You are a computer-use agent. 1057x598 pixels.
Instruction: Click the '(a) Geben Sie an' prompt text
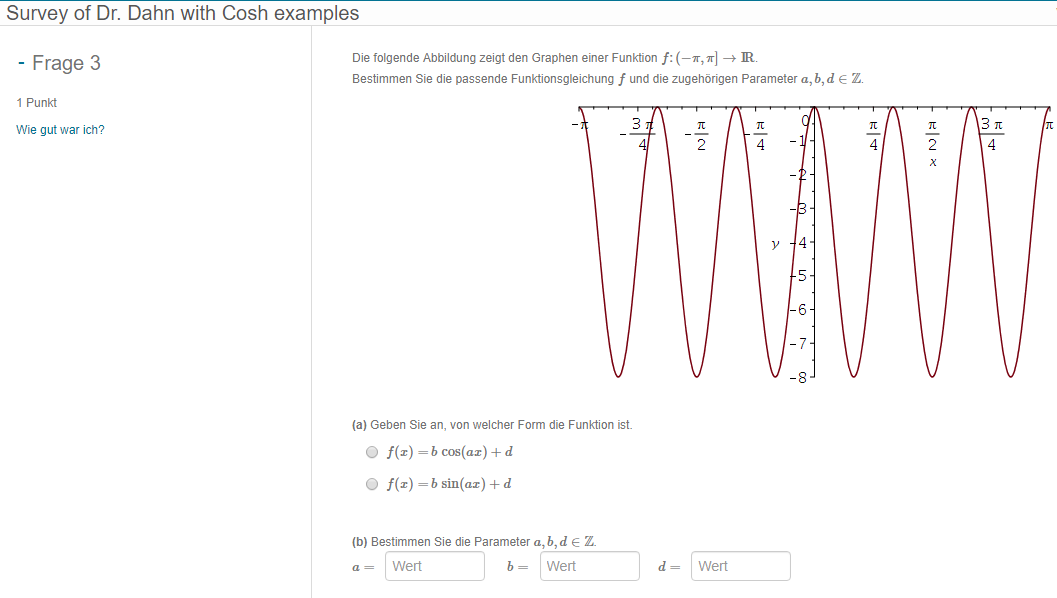click(492, 425)
